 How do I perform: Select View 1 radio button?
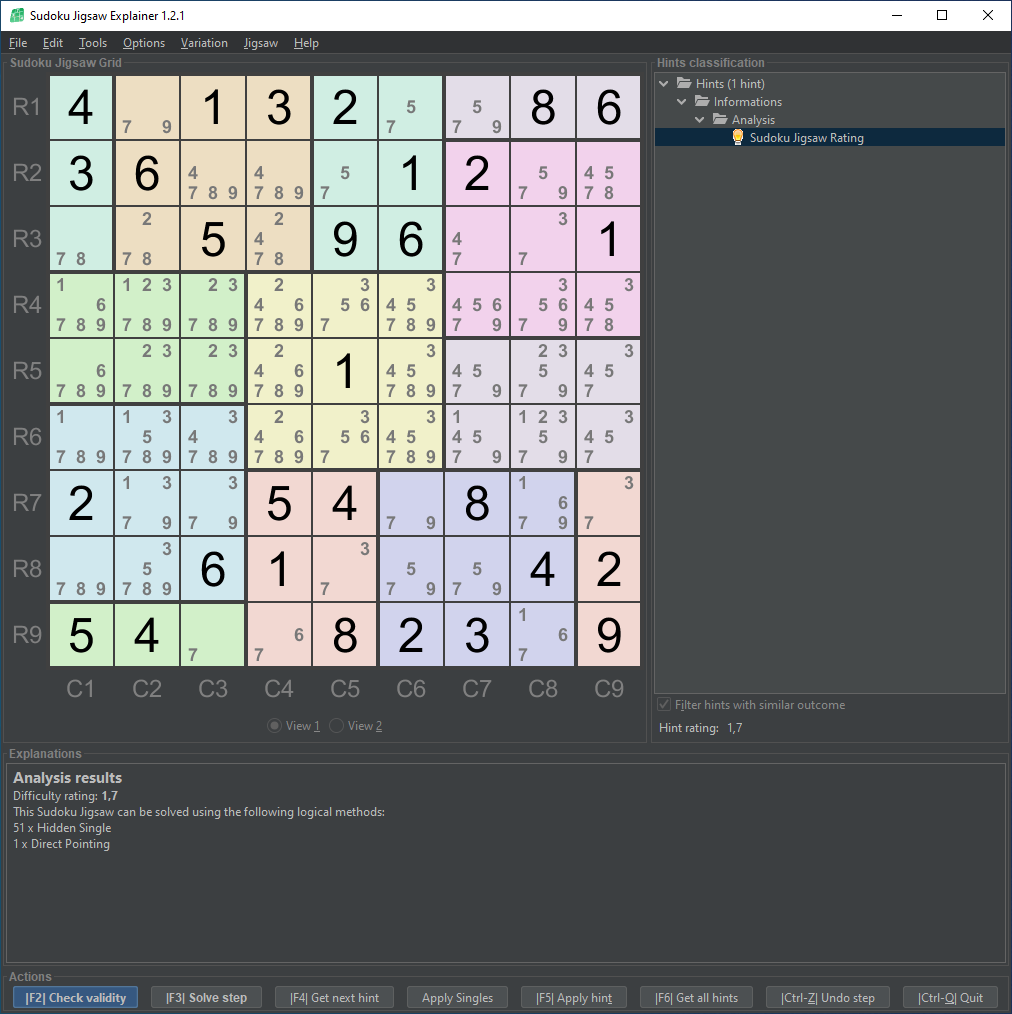(x=275, y=726)
